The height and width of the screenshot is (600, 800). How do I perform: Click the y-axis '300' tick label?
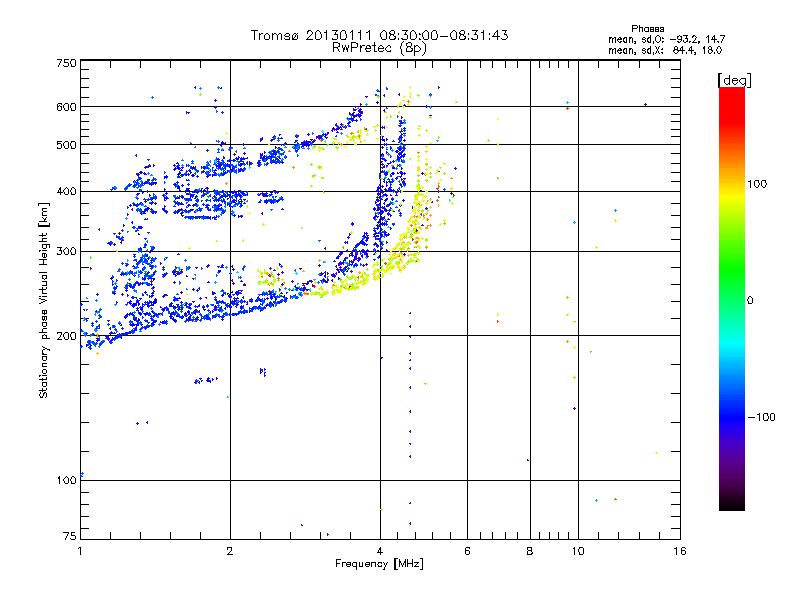click(66, 251)
